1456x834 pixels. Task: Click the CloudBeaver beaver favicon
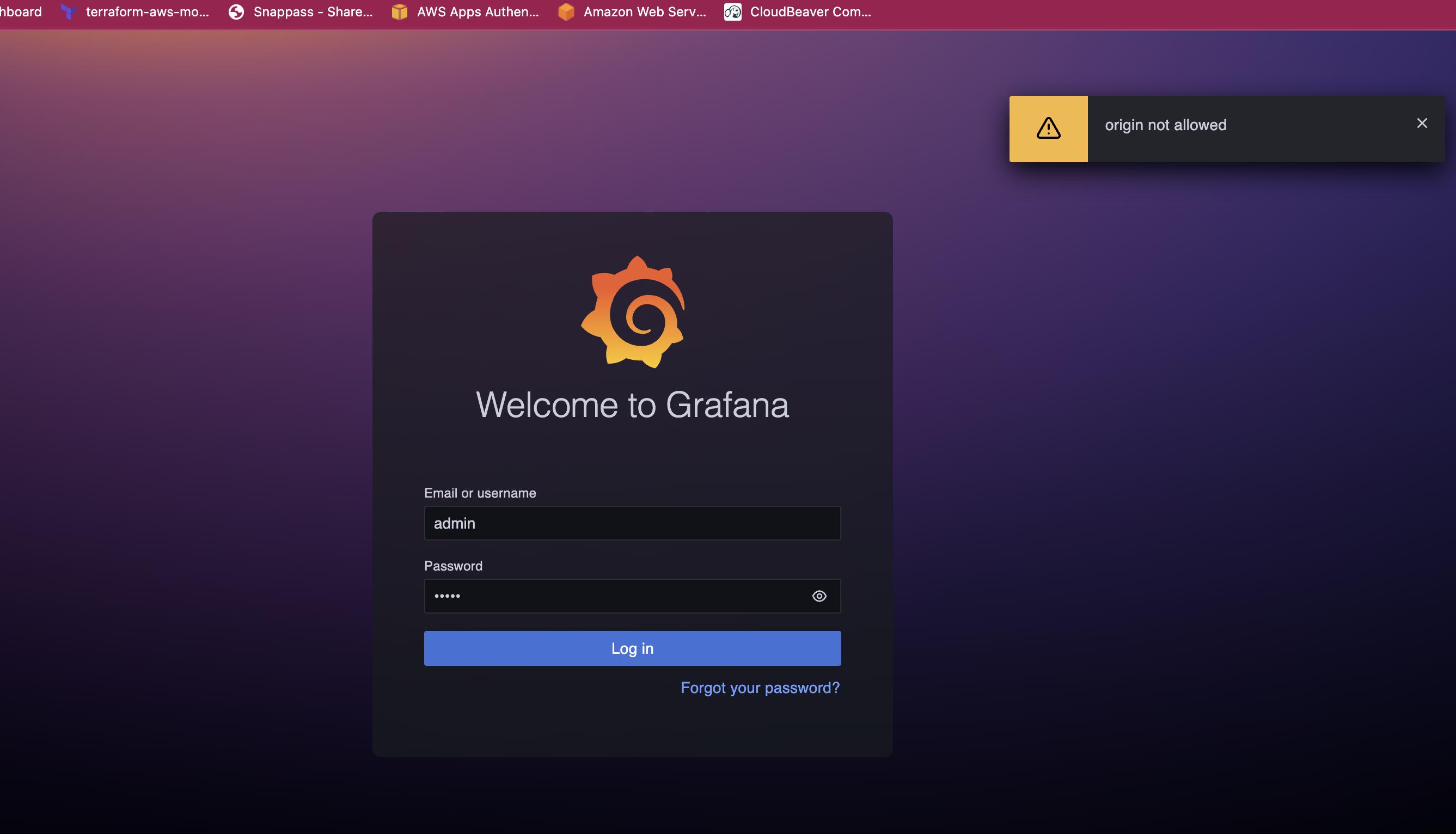pos(732,12)
